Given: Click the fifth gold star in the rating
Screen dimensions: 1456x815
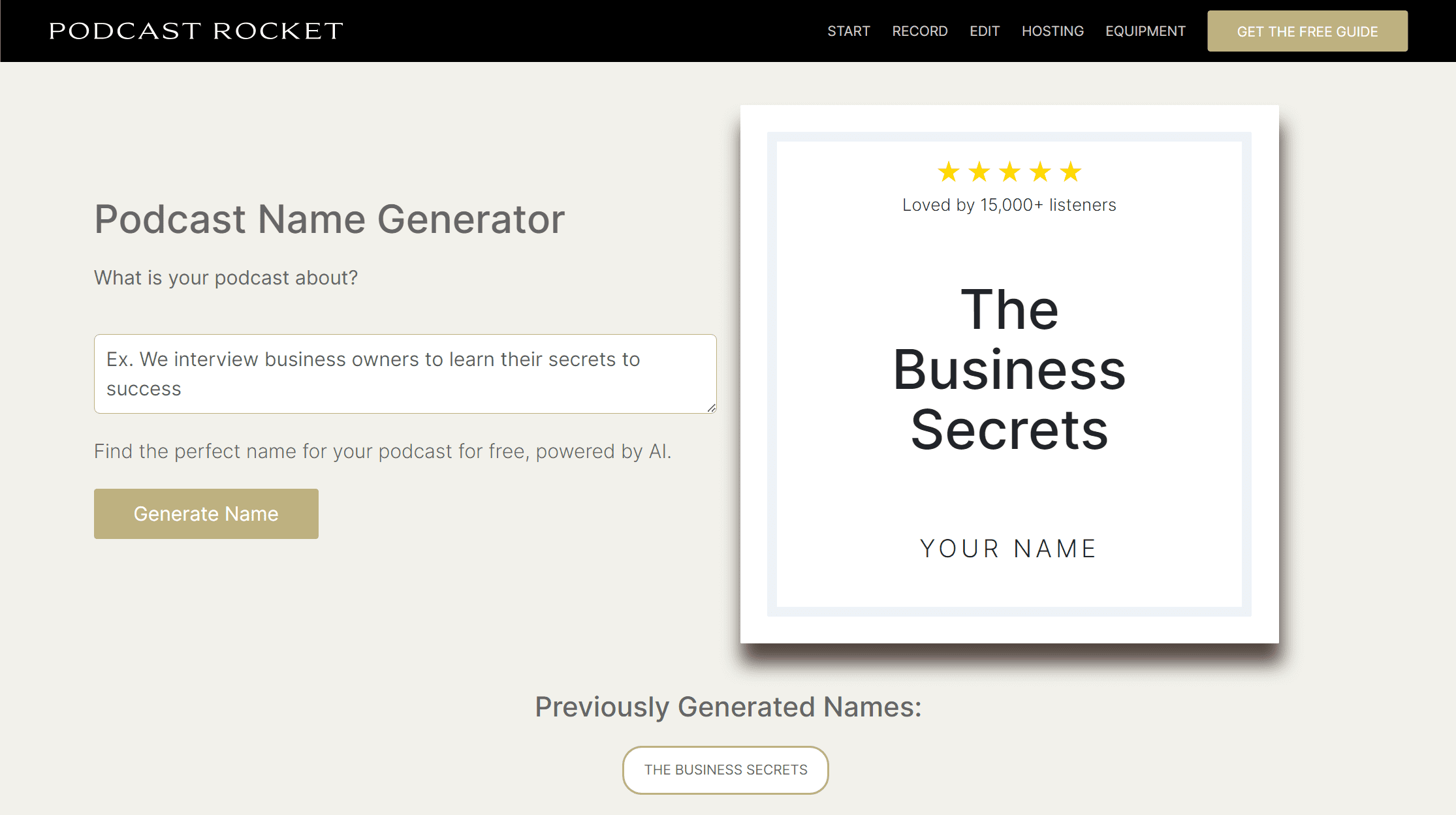Looking at the screenshot, I should point(1071,172).
